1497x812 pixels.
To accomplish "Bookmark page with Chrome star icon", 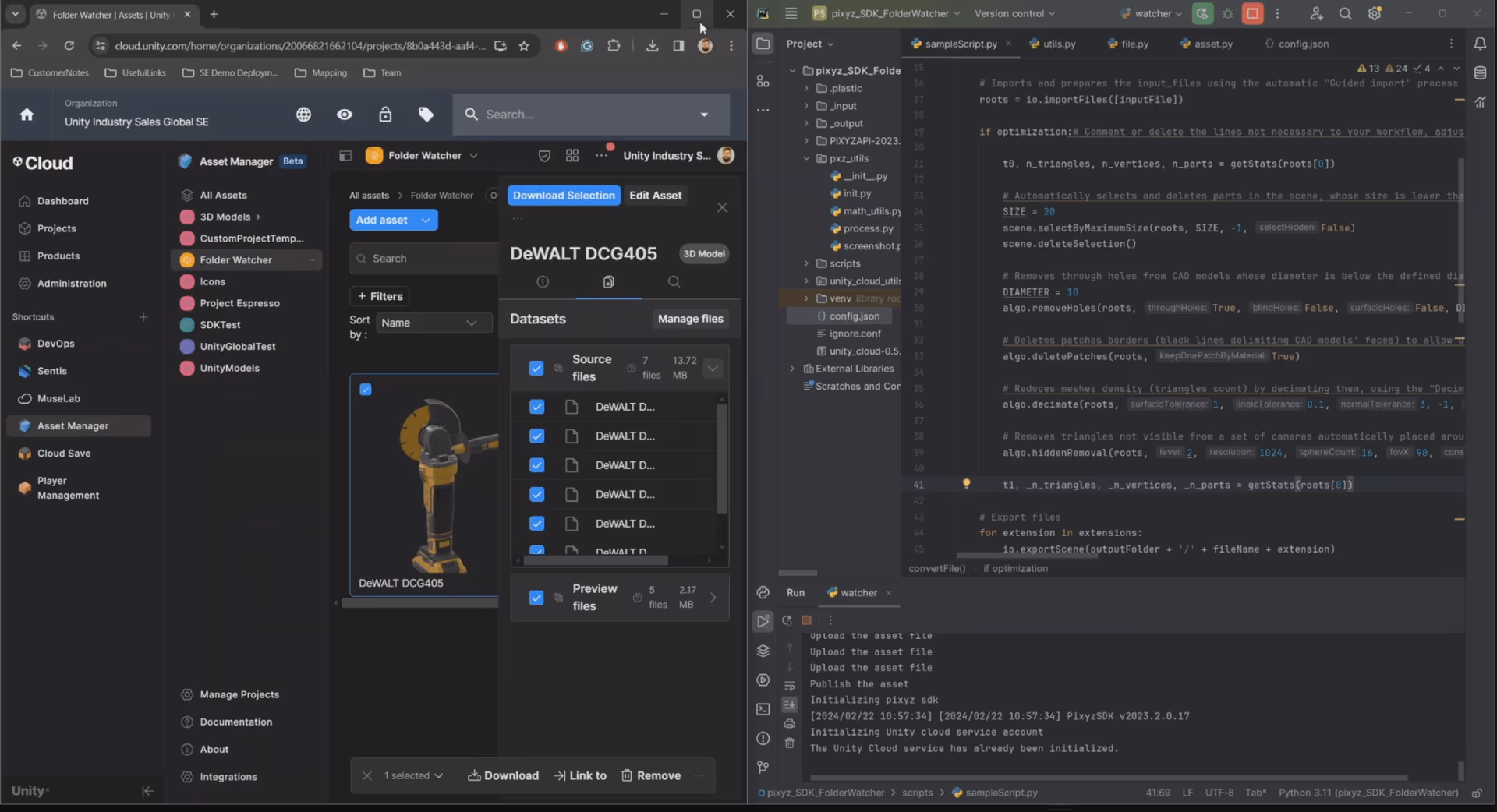I will click(524, 46).
